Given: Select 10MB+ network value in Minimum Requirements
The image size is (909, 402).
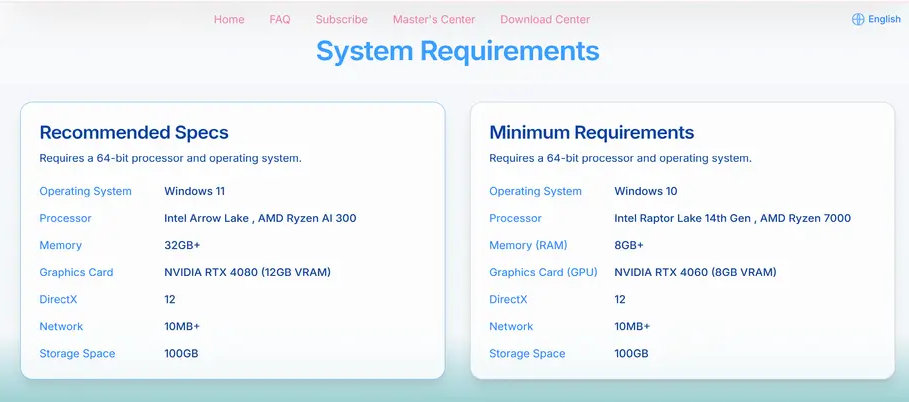Looking at the screenshot, I should point(632,327).
